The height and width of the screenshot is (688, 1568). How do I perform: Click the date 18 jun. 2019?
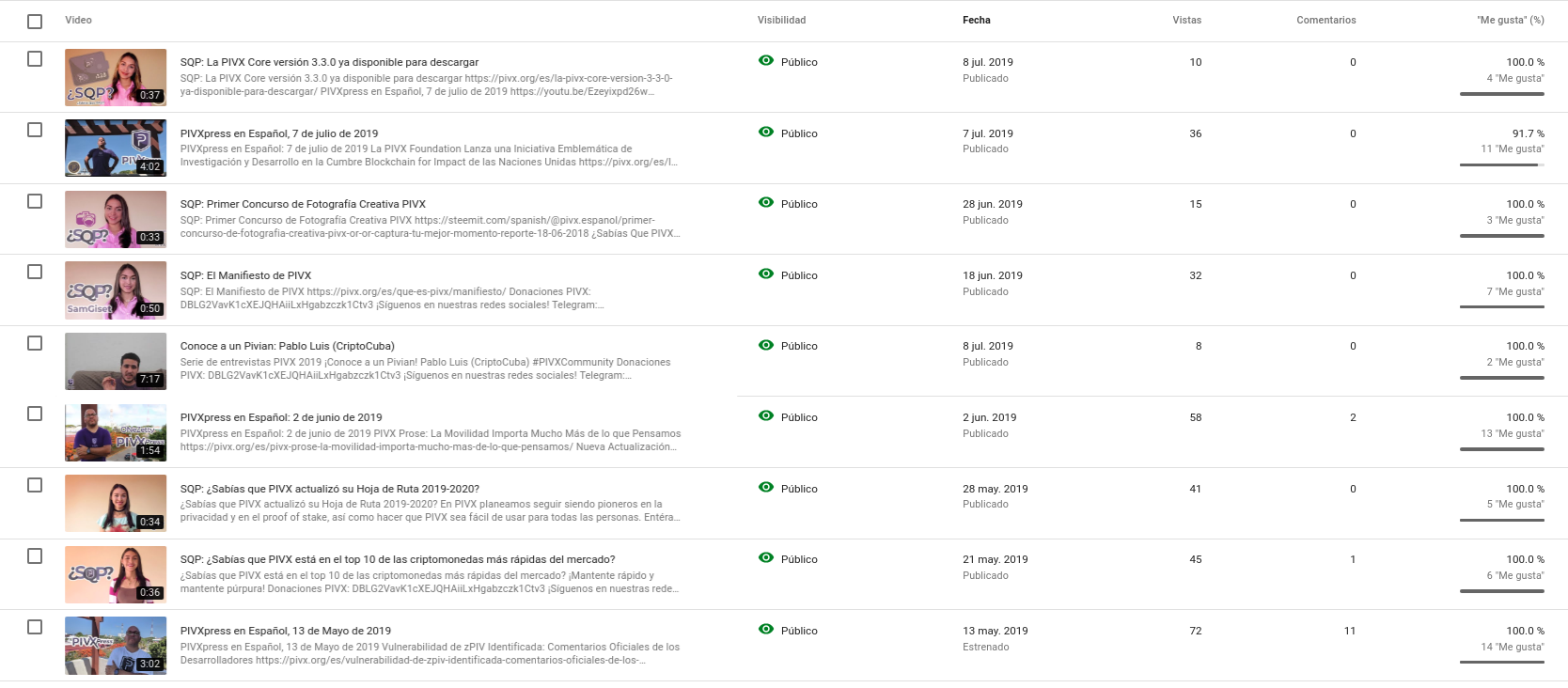(992, 275)
